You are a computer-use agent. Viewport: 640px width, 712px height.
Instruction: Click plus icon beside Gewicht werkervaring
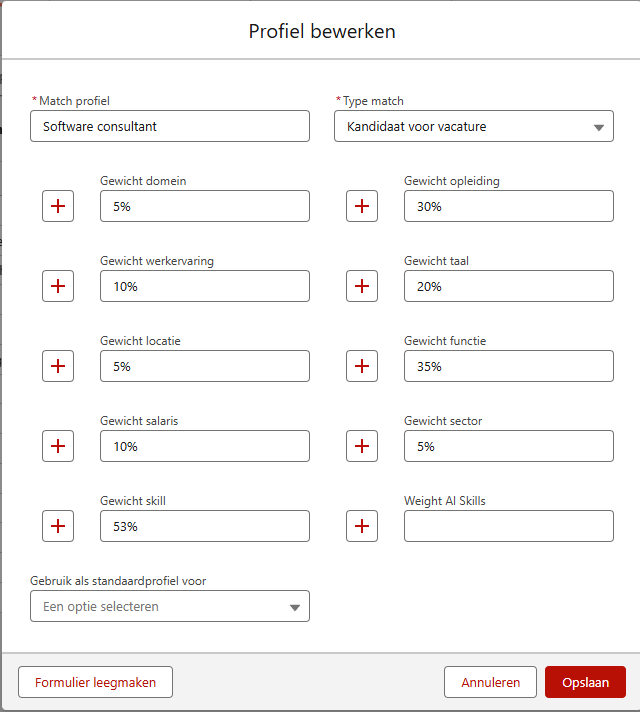[x=58, y=286]
